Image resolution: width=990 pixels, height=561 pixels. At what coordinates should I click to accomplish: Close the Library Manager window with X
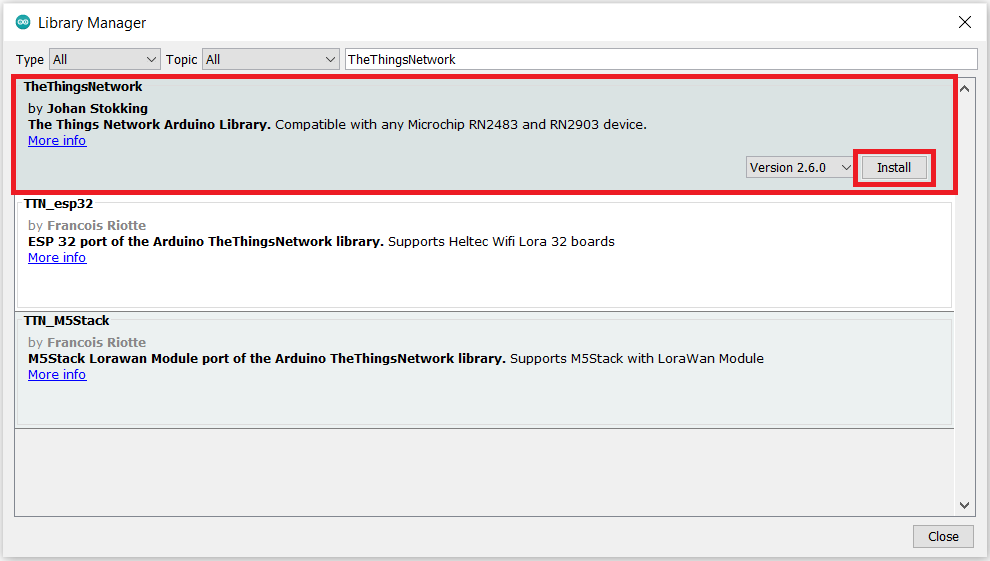[964, 22]
